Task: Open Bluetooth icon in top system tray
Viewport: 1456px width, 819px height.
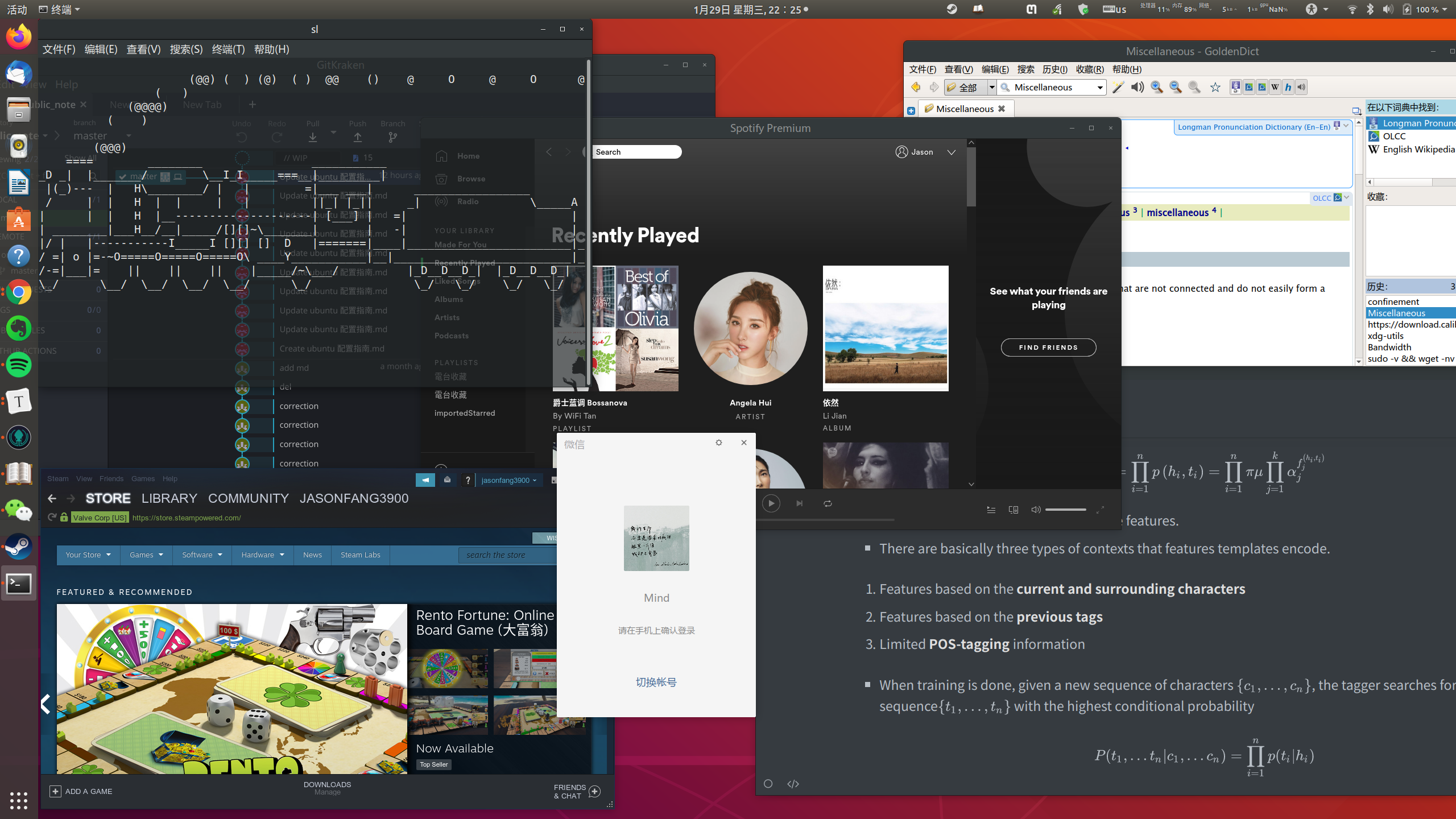Action: pos(1370,9)
